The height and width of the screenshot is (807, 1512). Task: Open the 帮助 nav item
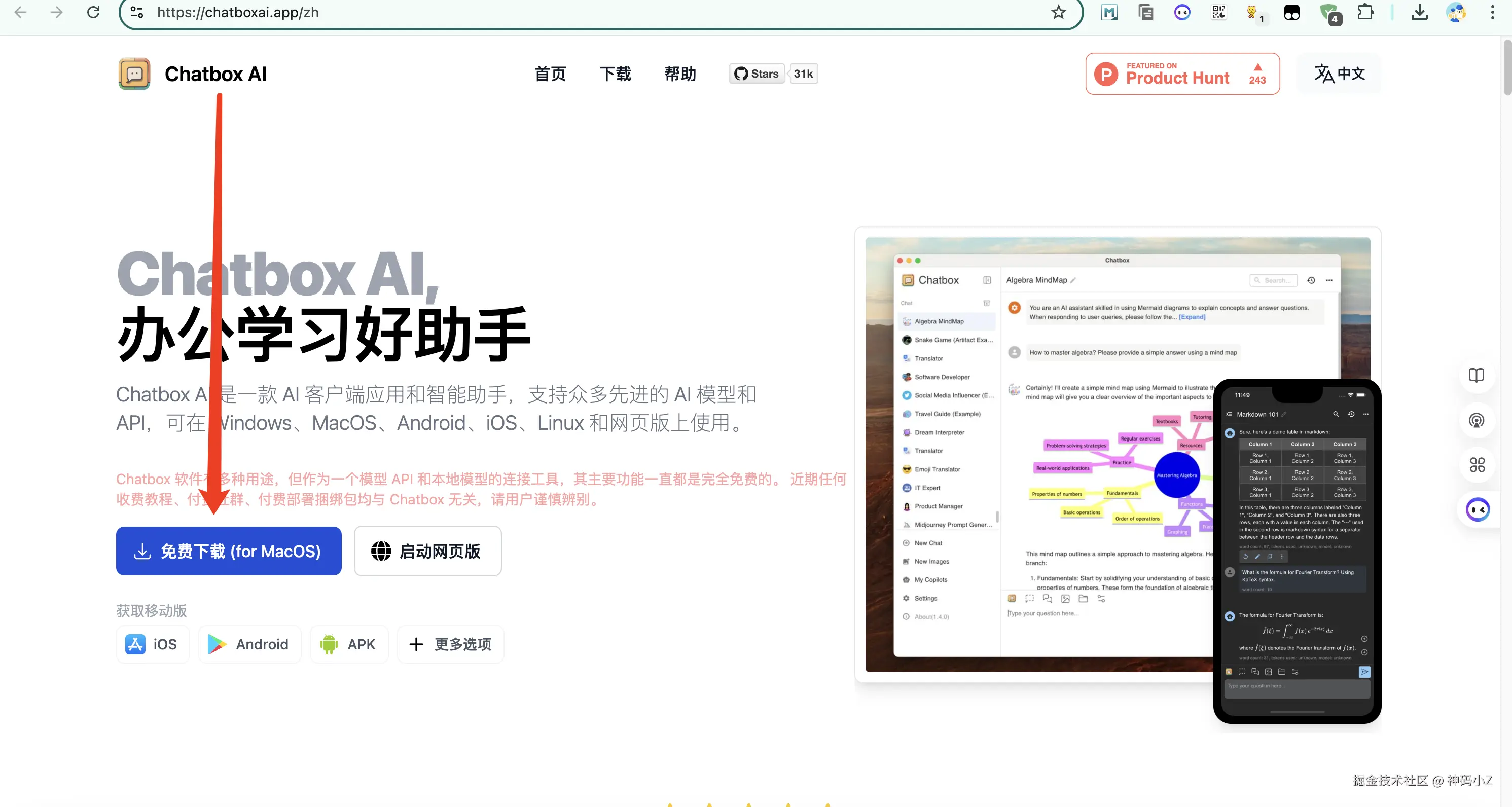coord(680,74)
